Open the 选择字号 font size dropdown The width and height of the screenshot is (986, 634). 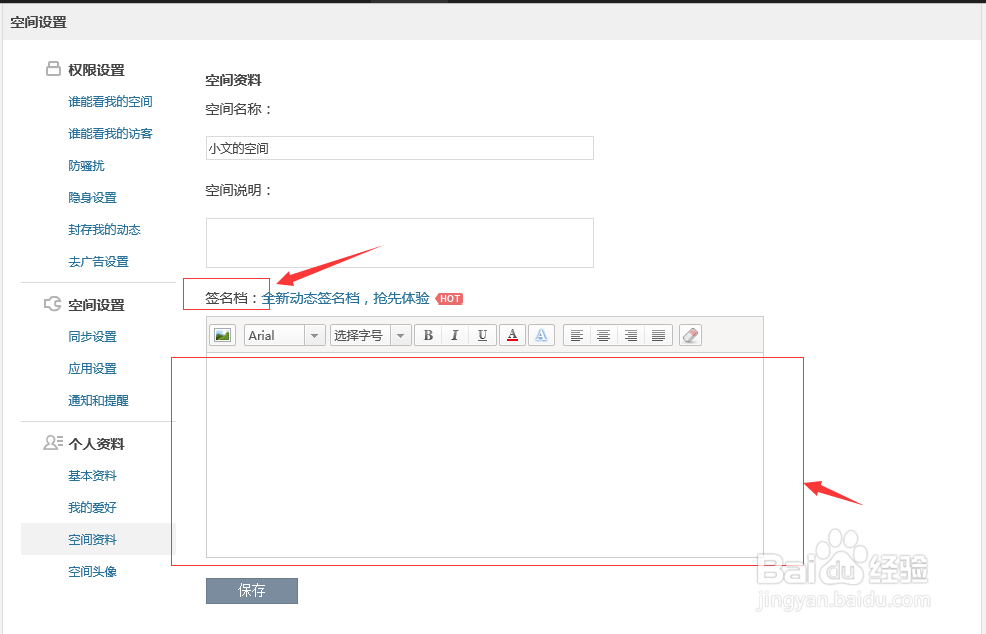tap(370, 335)
